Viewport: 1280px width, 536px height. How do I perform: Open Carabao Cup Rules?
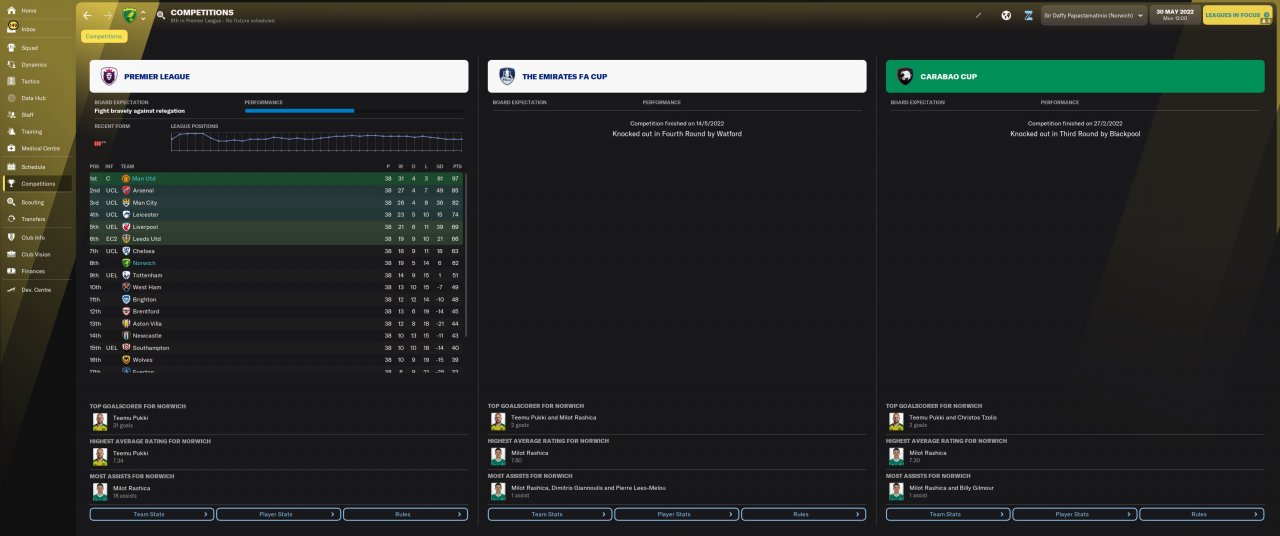pyautogui.click(x=1201, y=514)
